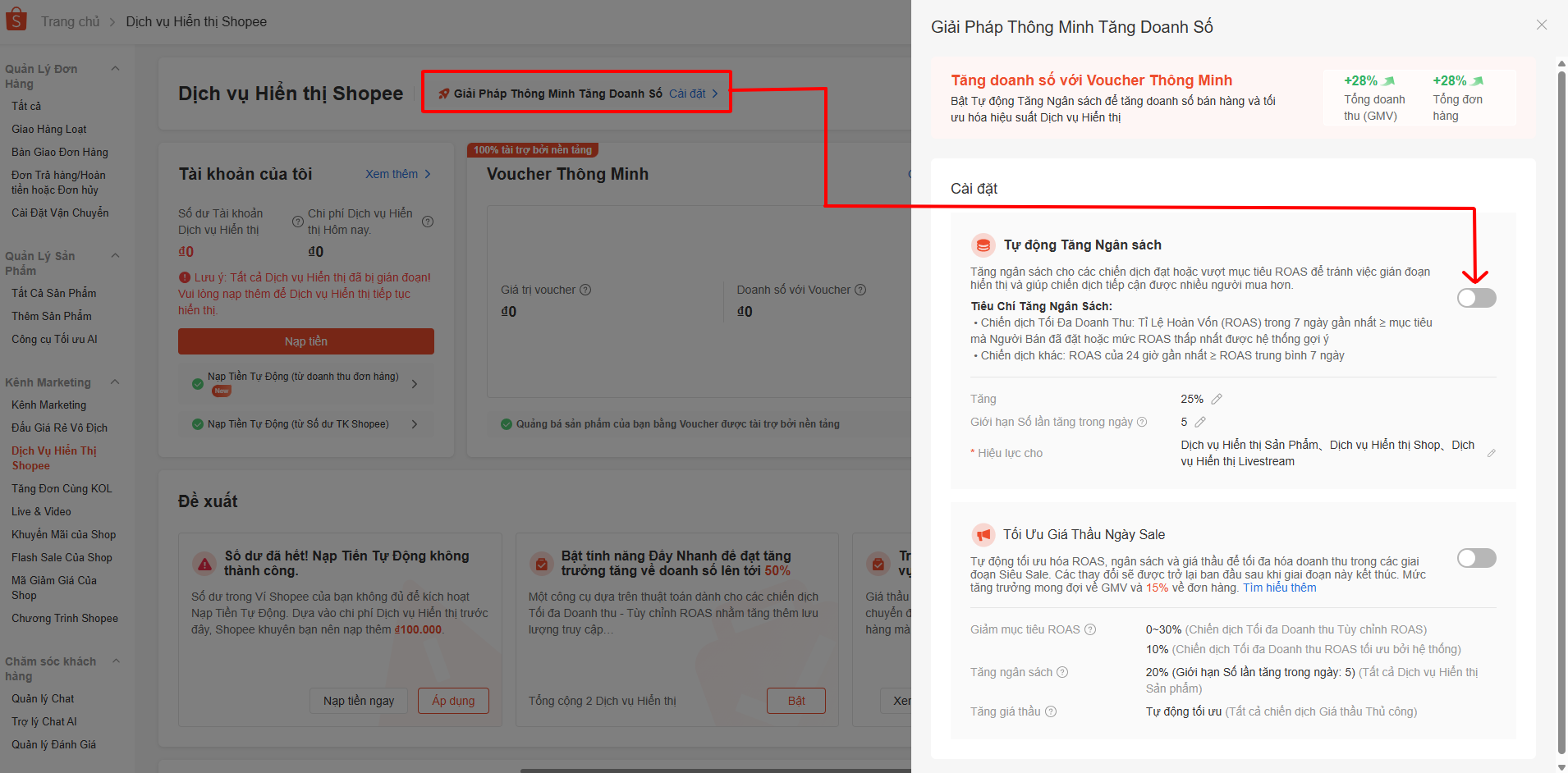Image resolution: width=1568 pixels, height=773 pixels.
Task: Collapse the Kênh Marketing sidebar section
Action: [x=115, y=382]
